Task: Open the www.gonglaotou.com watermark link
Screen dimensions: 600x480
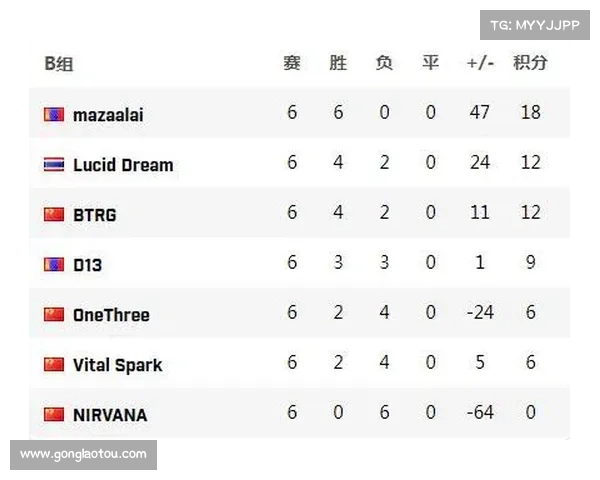Action: (84, 455)
